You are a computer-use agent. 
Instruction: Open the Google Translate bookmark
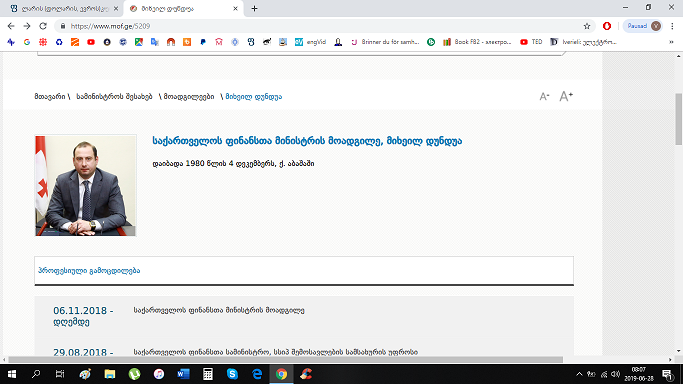click(155, 42)
